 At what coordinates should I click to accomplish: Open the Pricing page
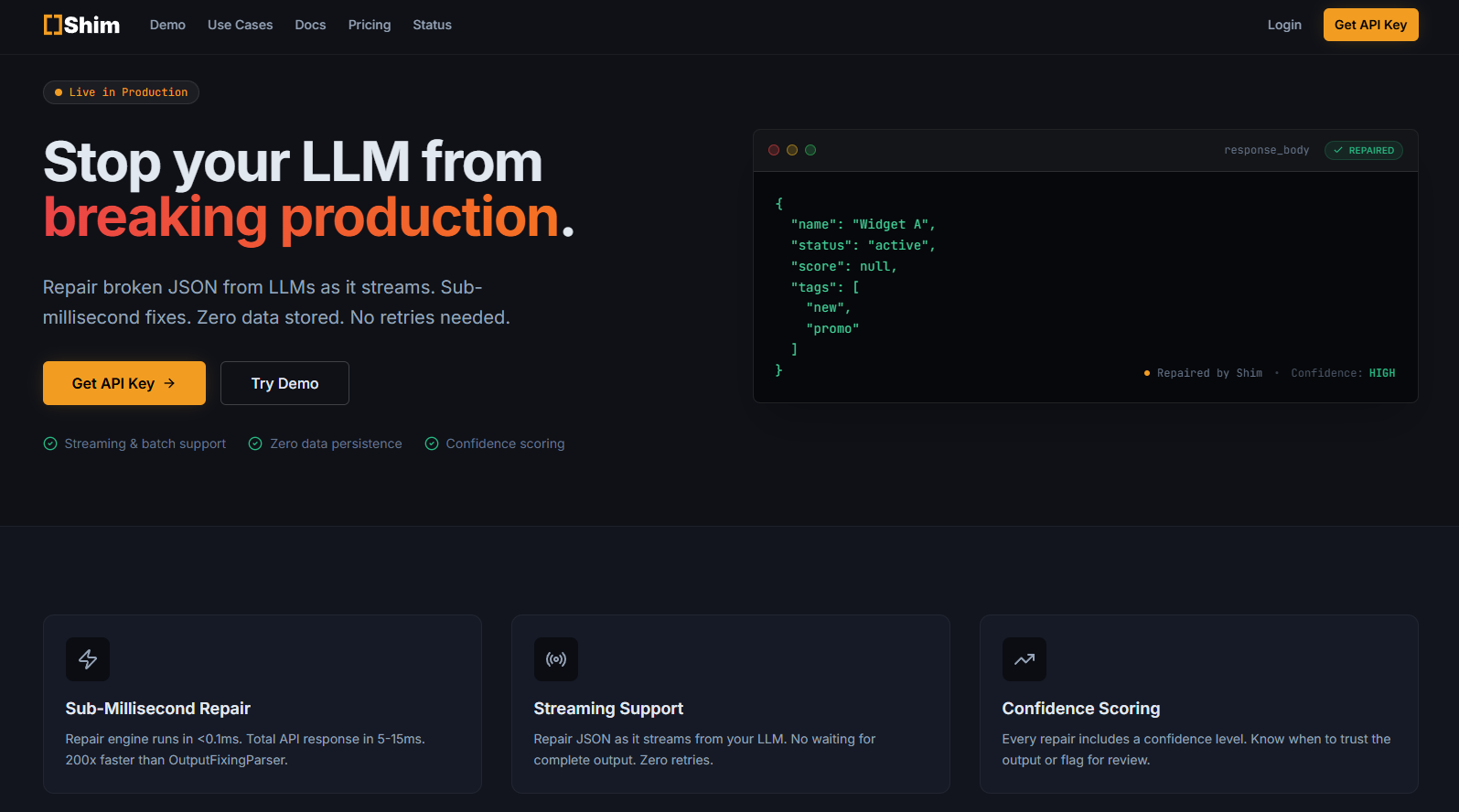[370, 25]
